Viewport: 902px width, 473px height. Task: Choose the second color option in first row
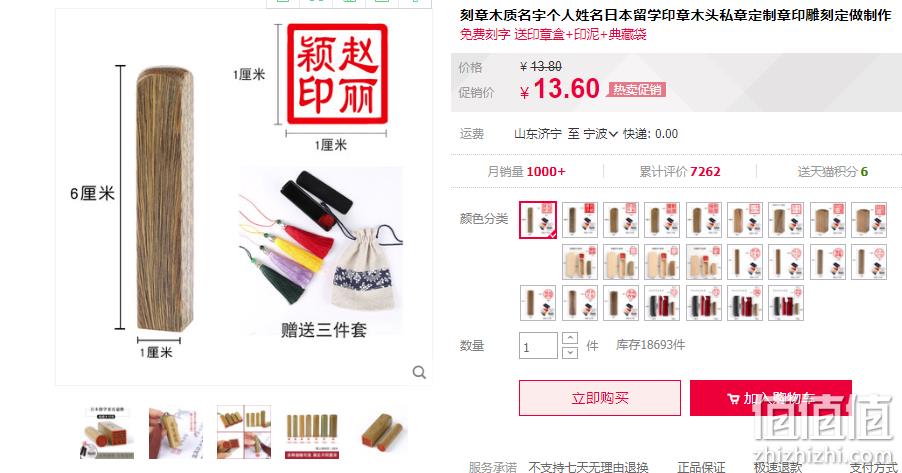pos(580,219)
